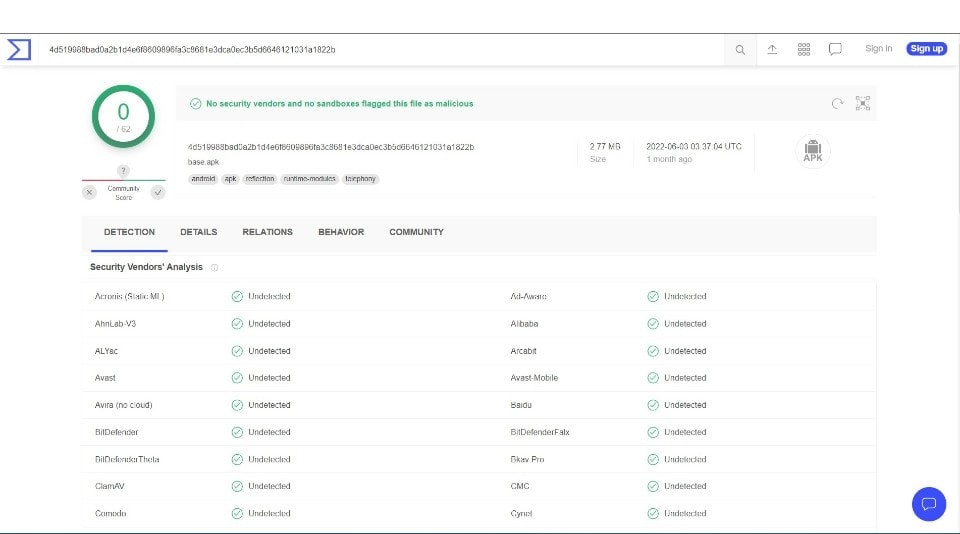Open the chat support bubble

coord(928,503)
